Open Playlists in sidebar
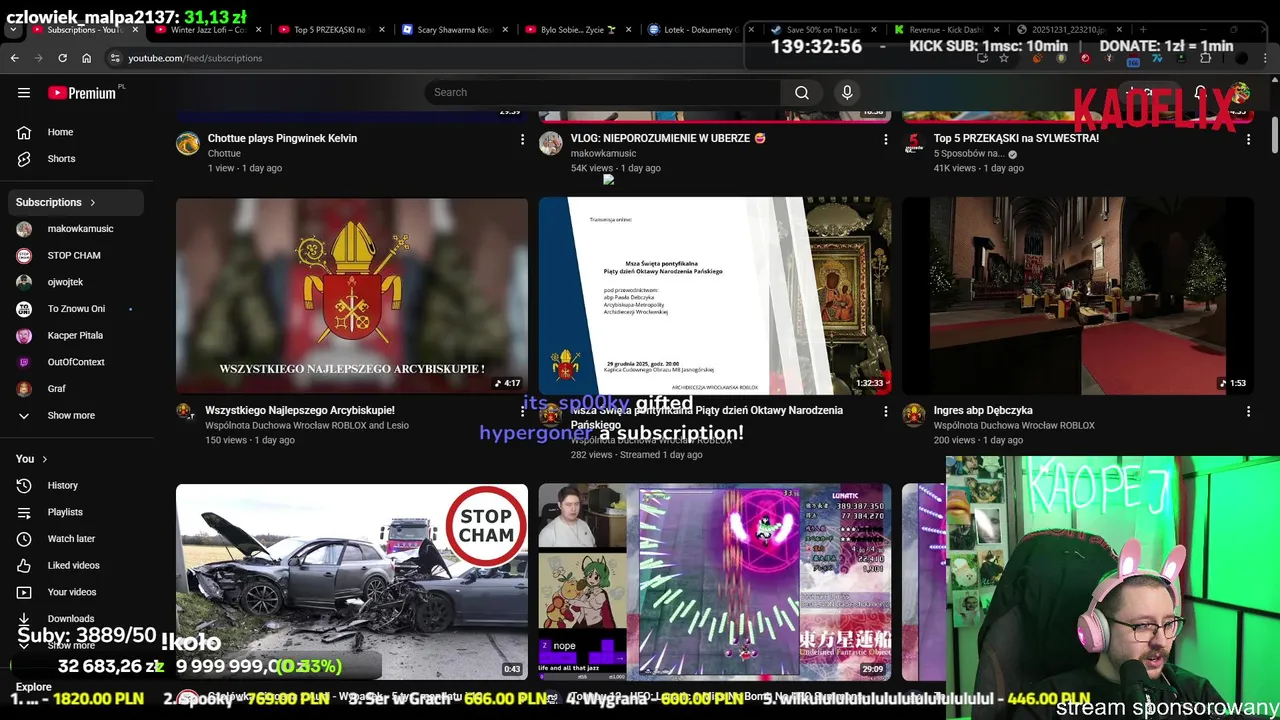This screenshot has width=1280, height=720. tap(78, 512)
